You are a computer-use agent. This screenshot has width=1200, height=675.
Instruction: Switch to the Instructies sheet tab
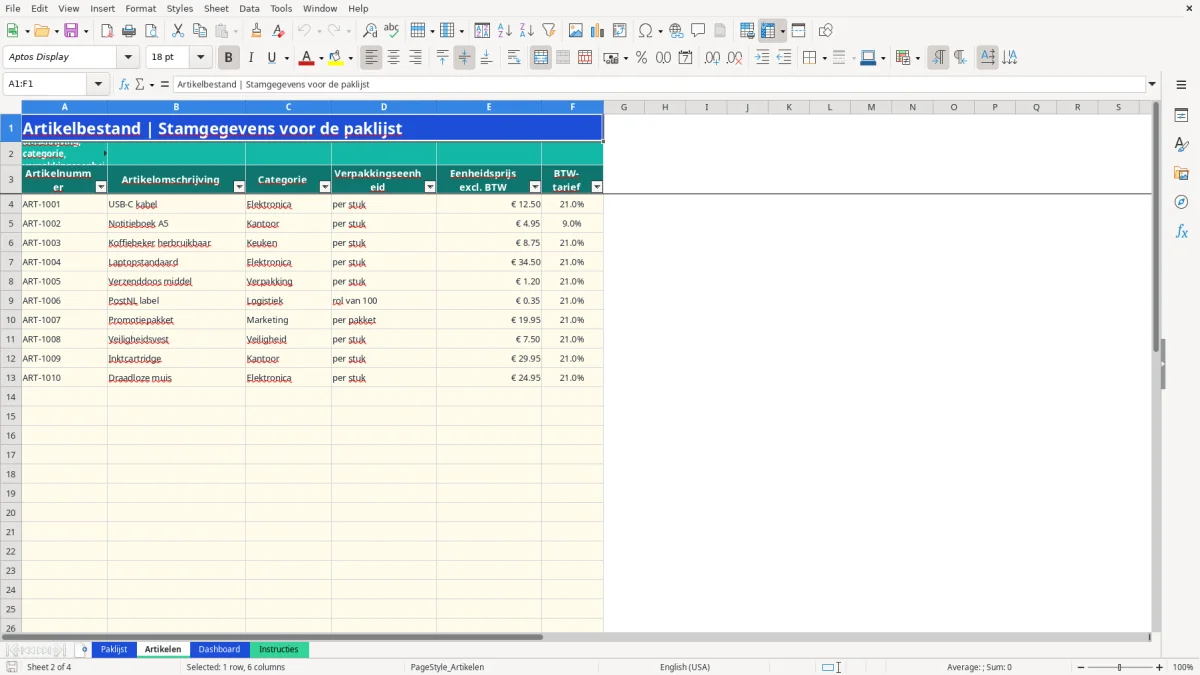coord(279,649)
